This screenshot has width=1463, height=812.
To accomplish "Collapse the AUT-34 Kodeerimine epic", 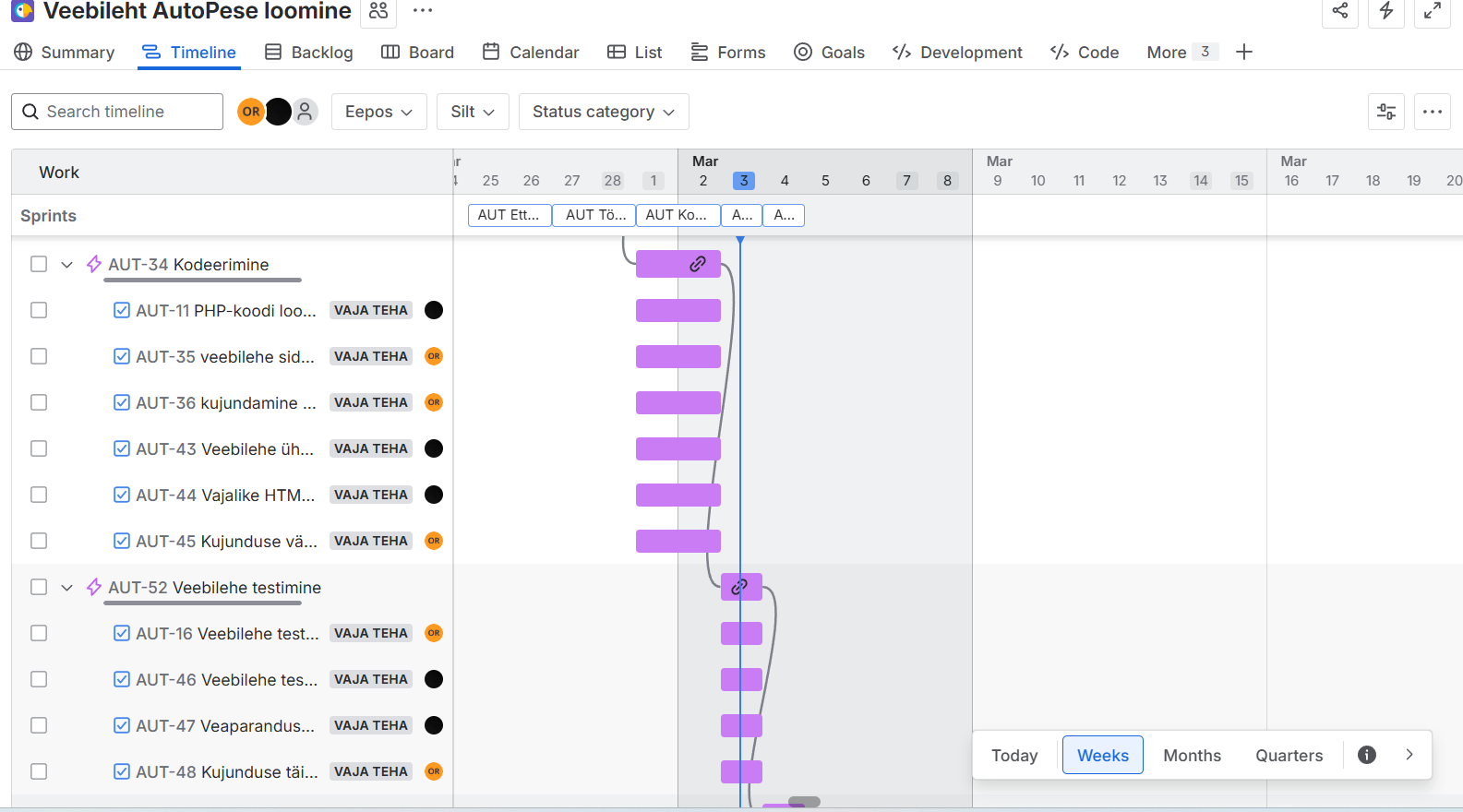I will 66,265.
